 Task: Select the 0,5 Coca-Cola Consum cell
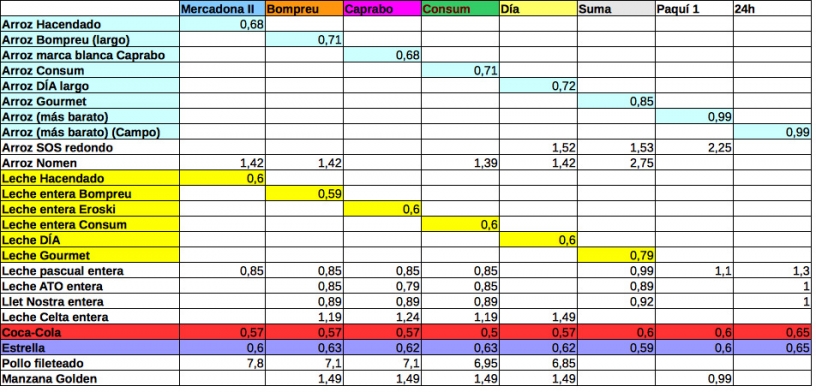461,332
